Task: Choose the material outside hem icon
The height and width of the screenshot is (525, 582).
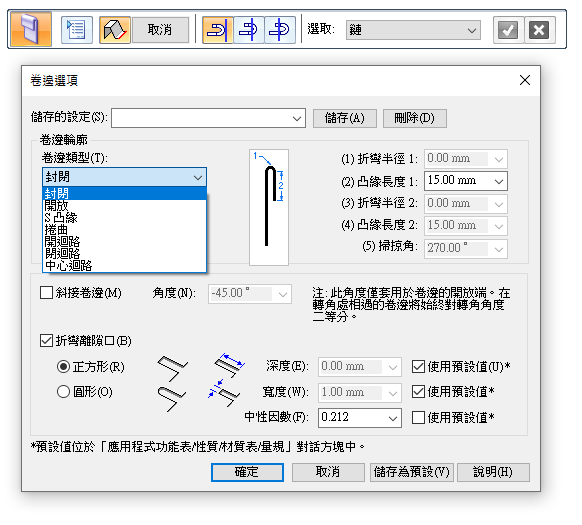Action: (x=249, y=30)
